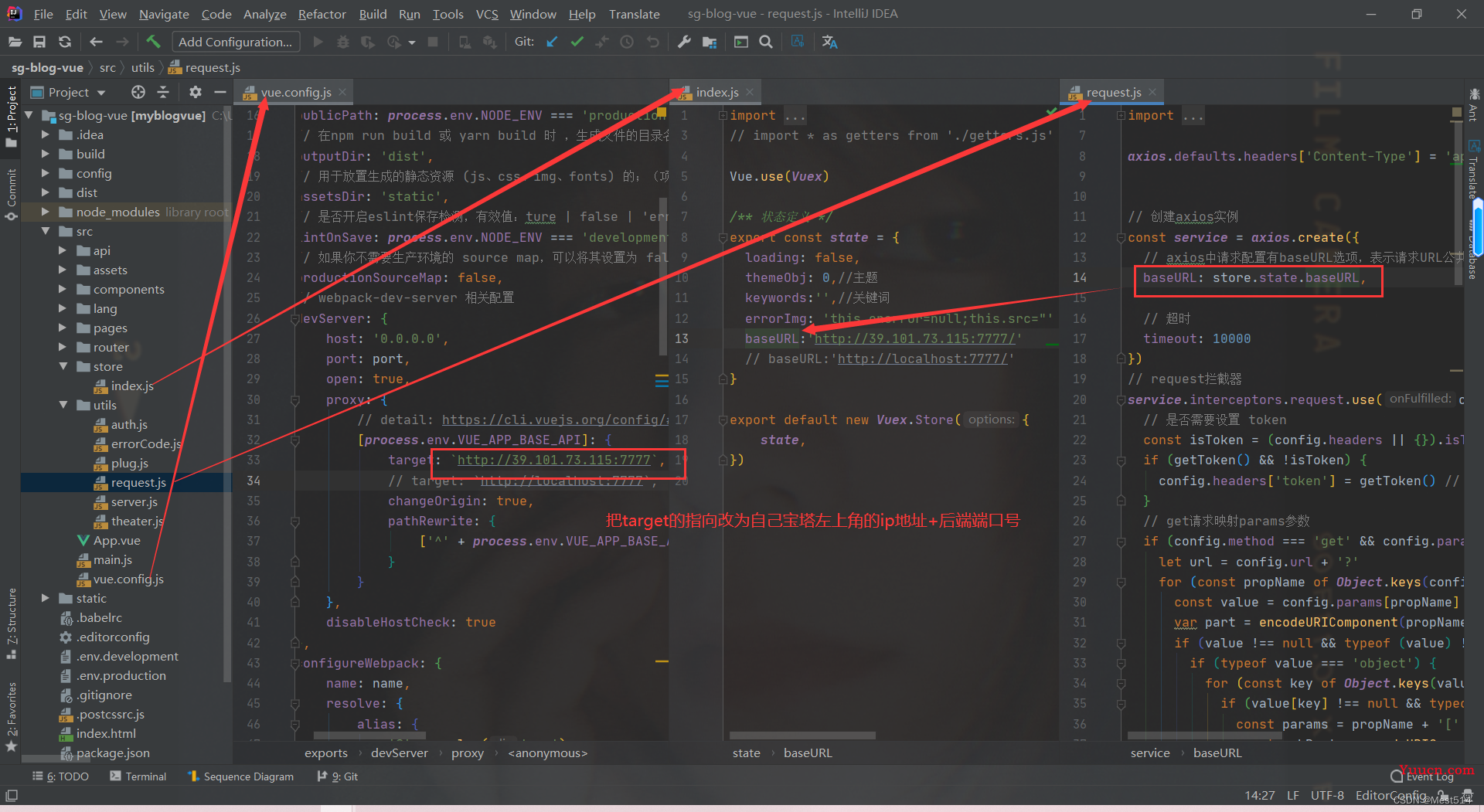Image resolution: width=1484 pixels, height=812 pixels.
Task: Click the Git update project arrow icon
Action: coord(552,42)
